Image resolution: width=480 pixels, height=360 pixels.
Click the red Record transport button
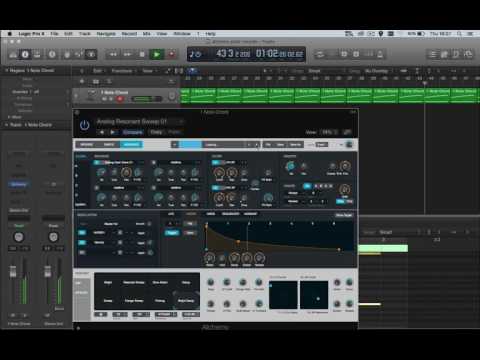pyautogui.click(x=171, y=54)
